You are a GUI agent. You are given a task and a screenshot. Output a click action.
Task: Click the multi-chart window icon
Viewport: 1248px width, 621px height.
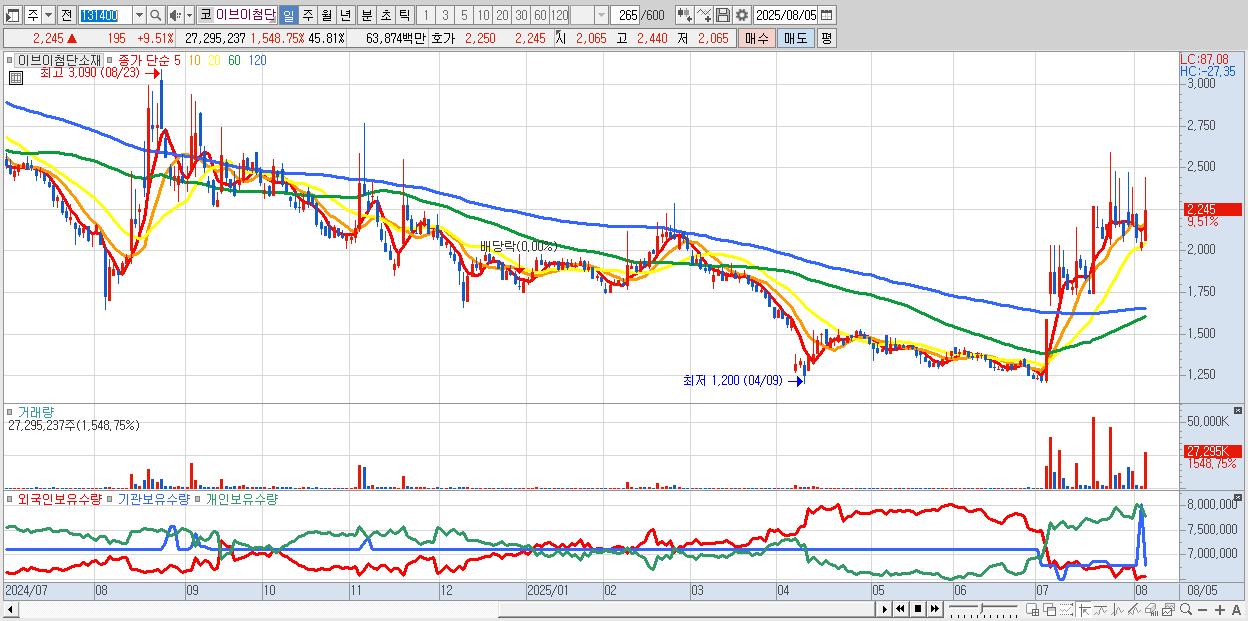pyautogui.click(x=1168, y=610)
